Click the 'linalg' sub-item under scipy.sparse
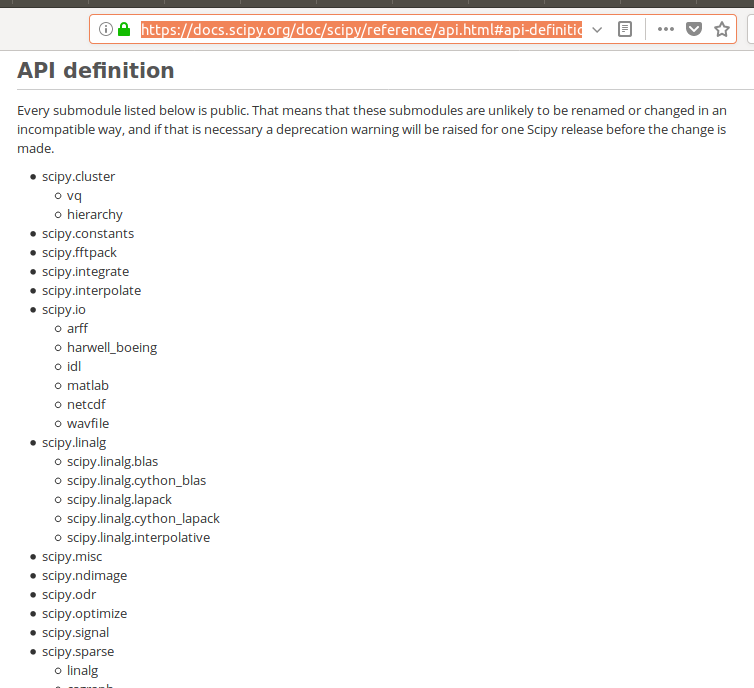 point(83,671)
